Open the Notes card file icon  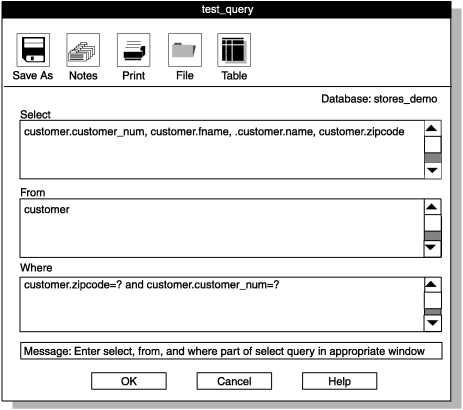(x=83, y=50)
